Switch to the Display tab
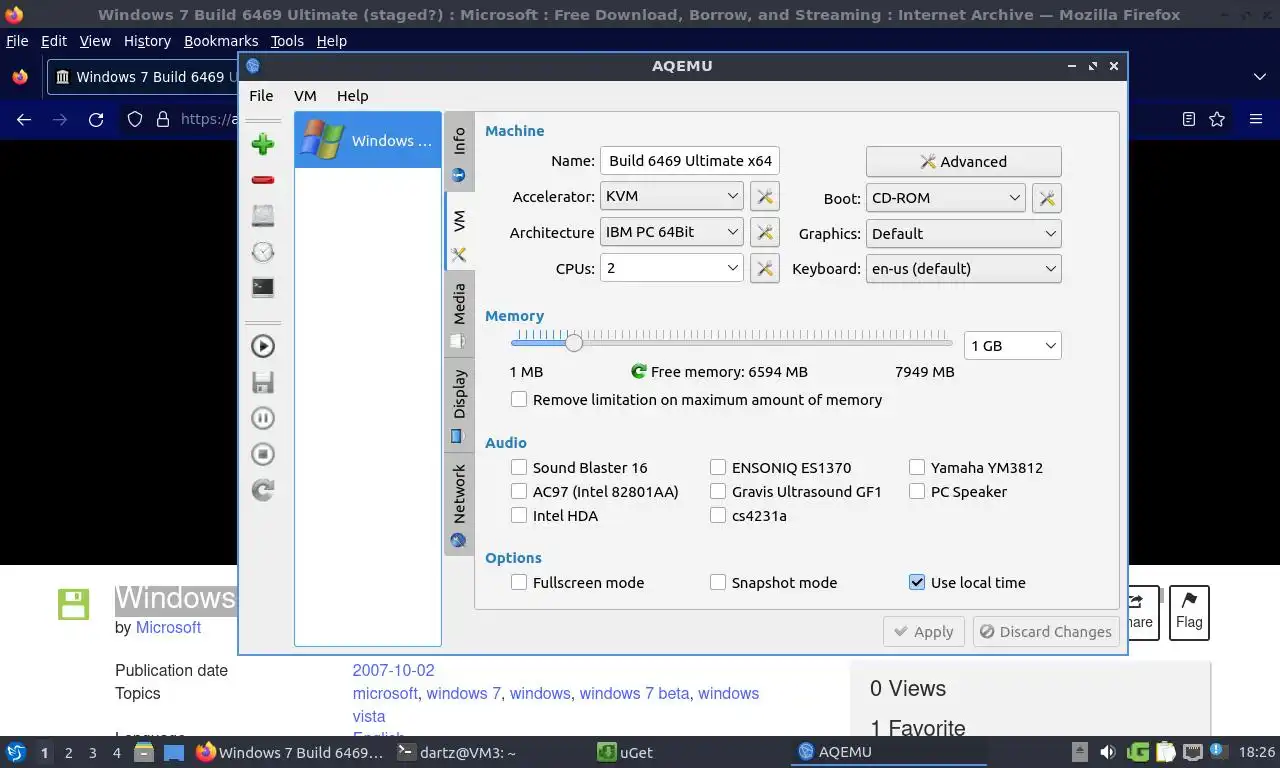1280x768 pixels. [459, 405]
